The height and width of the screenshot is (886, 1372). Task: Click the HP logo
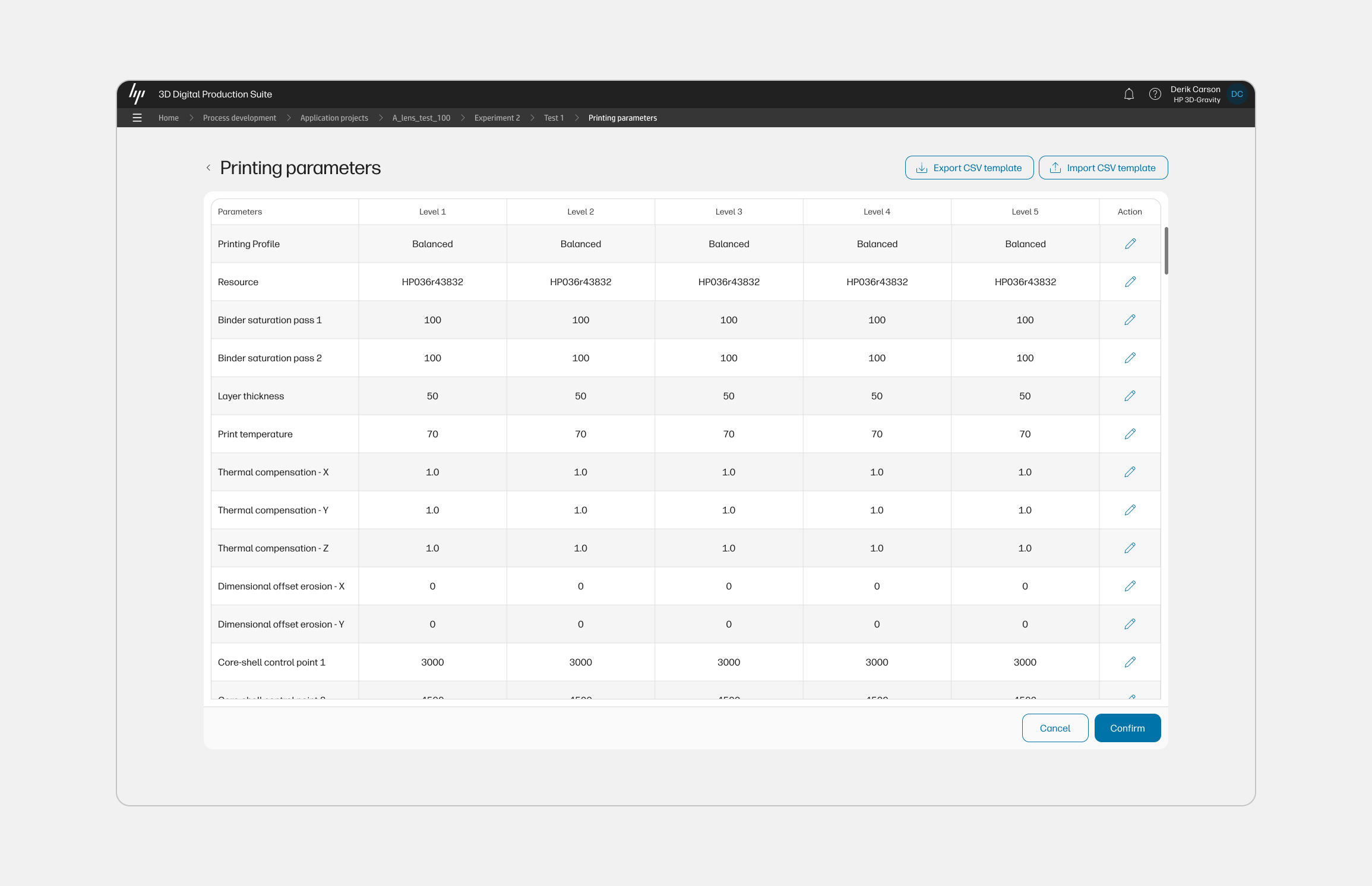[x=137, y=94]
